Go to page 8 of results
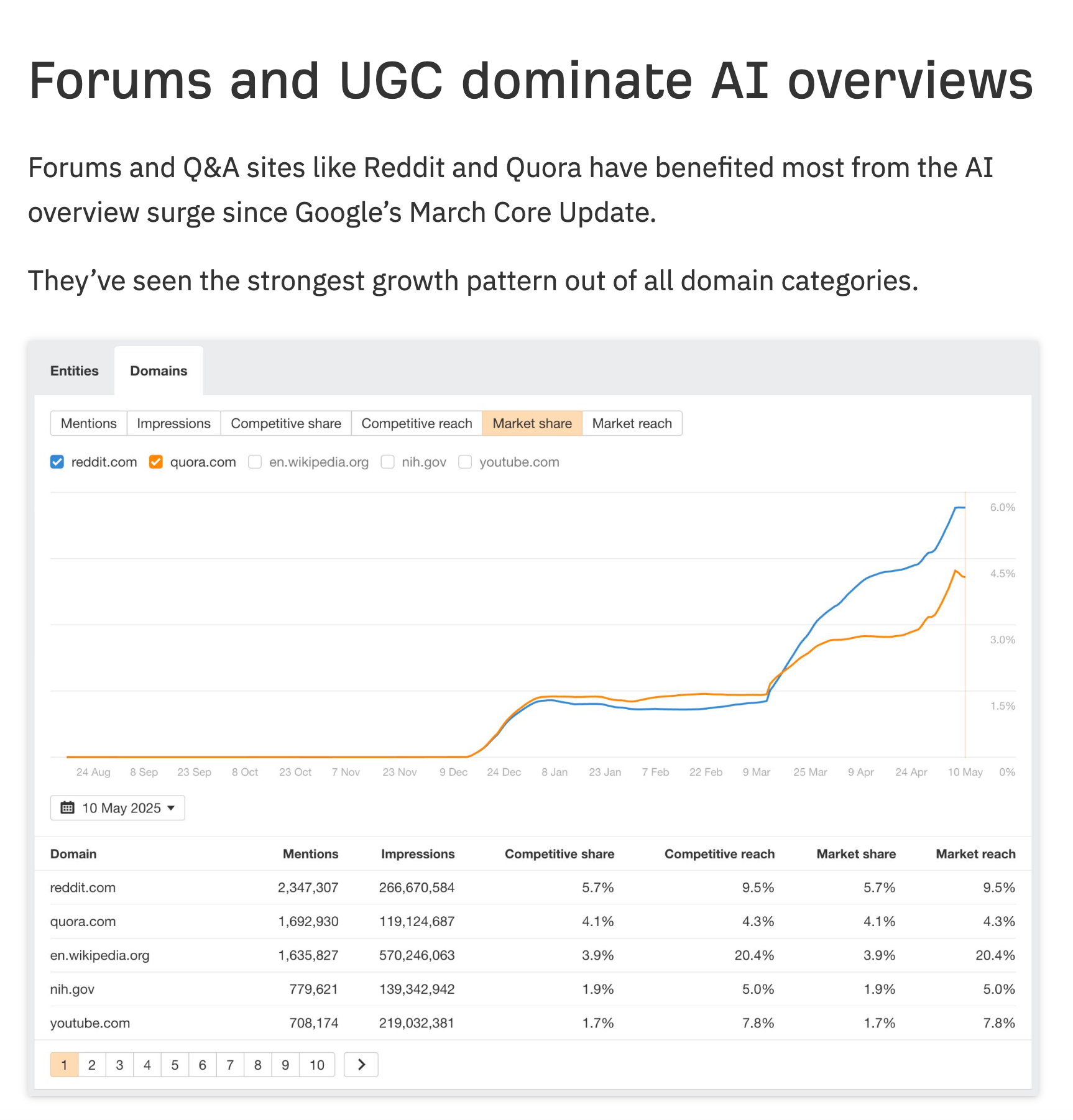Viewport: 1073px width, 1120px height. (x=258, y=1065)
